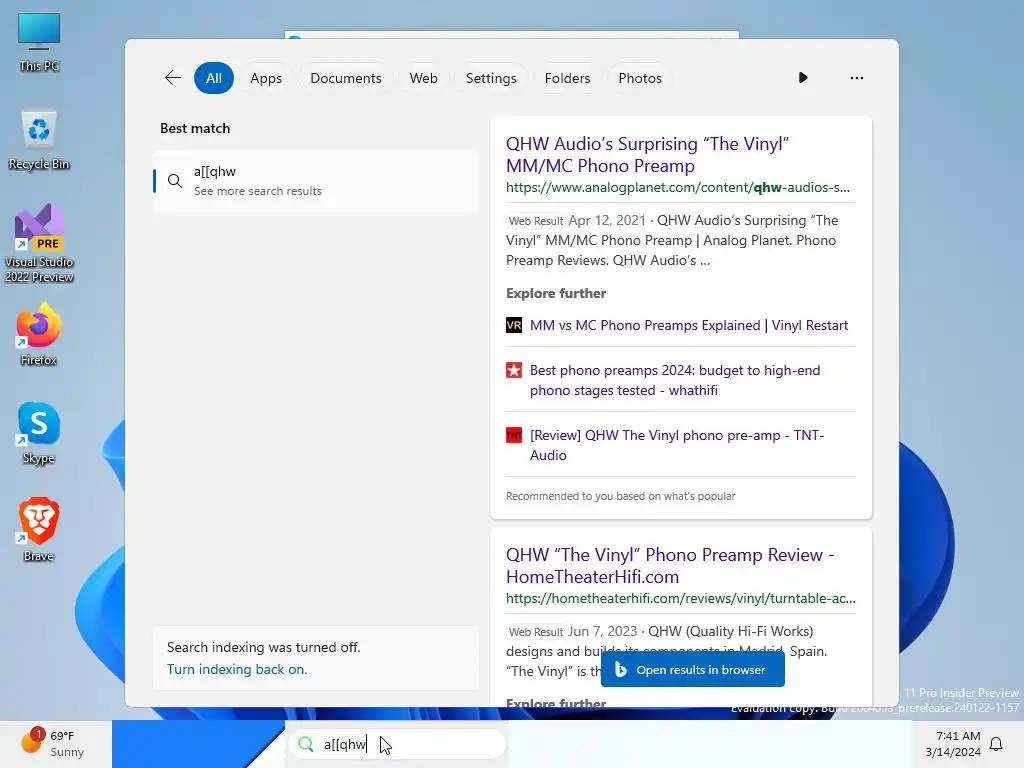
Task: Switch to the Photos filter tab
Action: (x=639, y=78)
